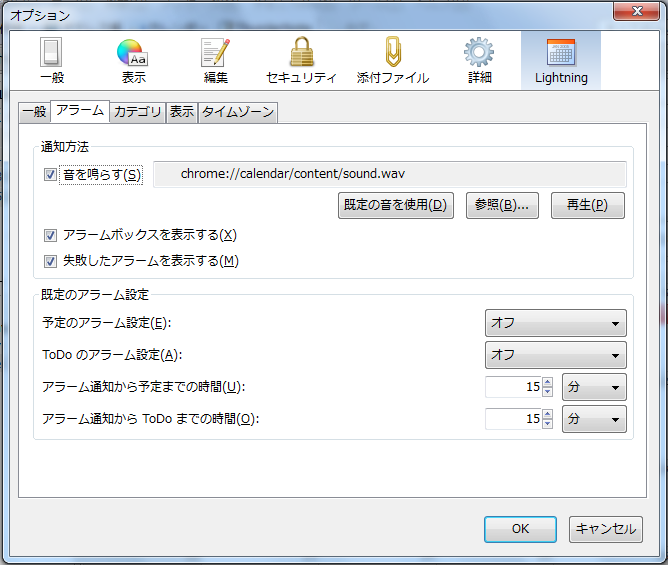Switch to the タイムゾーン sub-tab
Viewport: 668px width, 565px height.
(x=238, y=112)
